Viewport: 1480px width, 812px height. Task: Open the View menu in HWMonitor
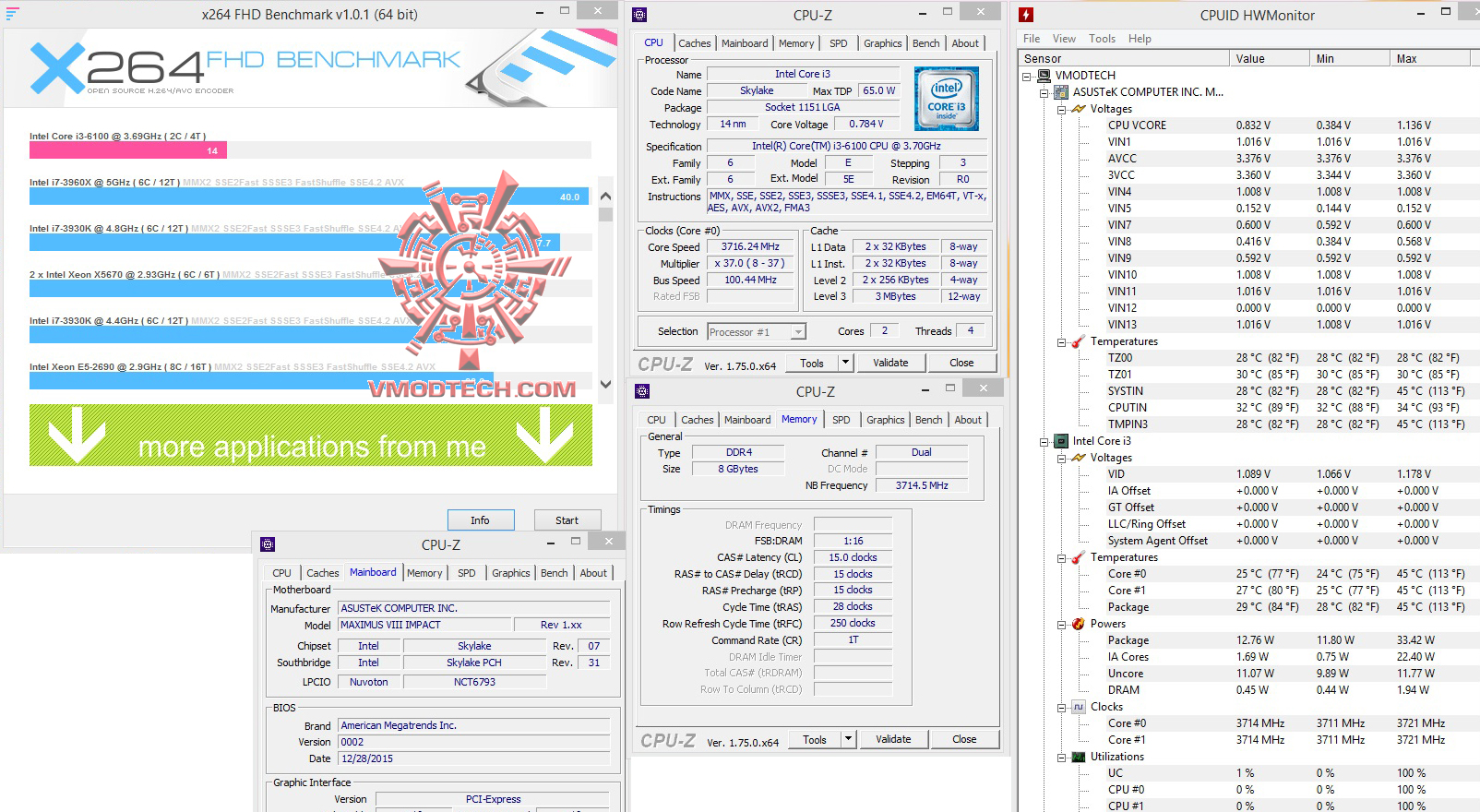(1064, 39)
